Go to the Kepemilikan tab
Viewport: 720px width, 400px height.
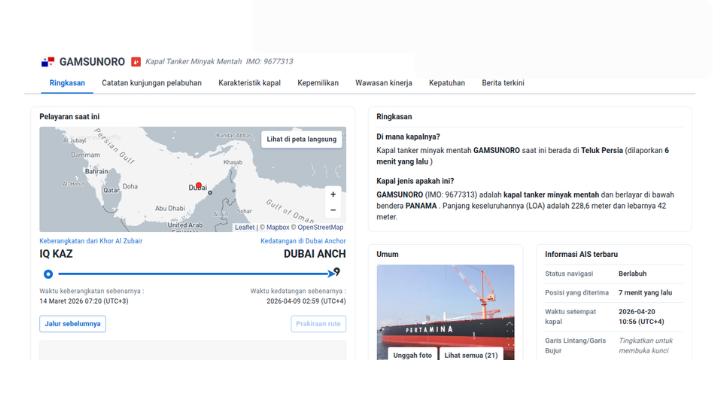318,82
